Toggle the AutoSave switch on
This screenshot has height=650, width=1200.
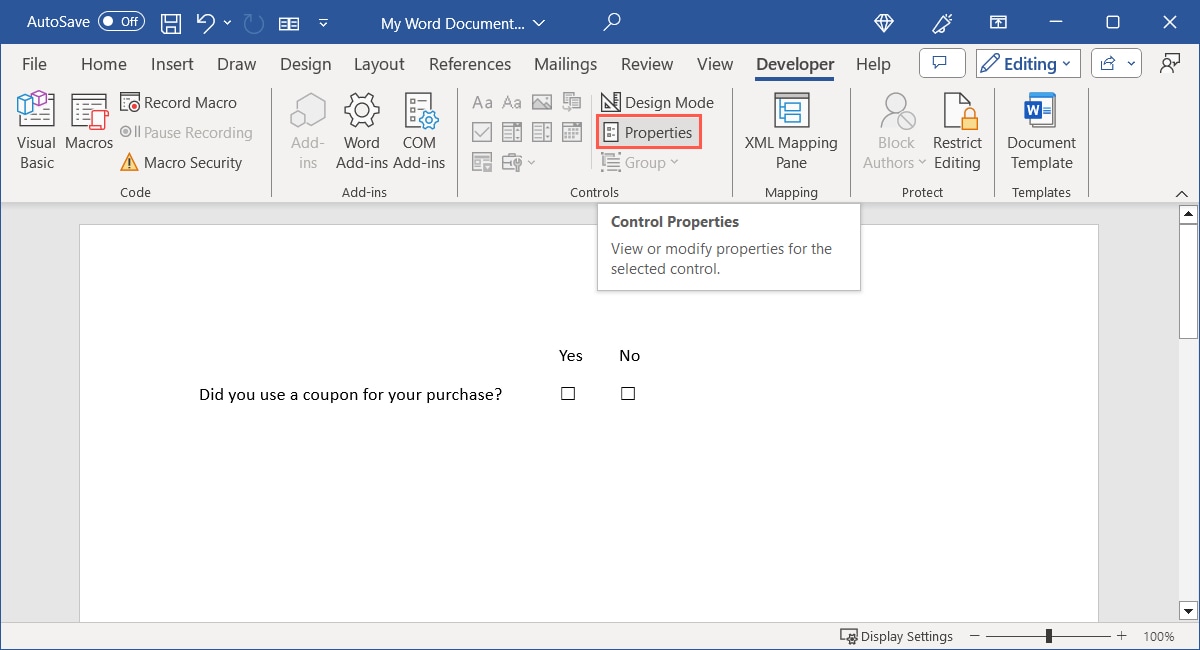pyautogui.click(x=120, y=21)
